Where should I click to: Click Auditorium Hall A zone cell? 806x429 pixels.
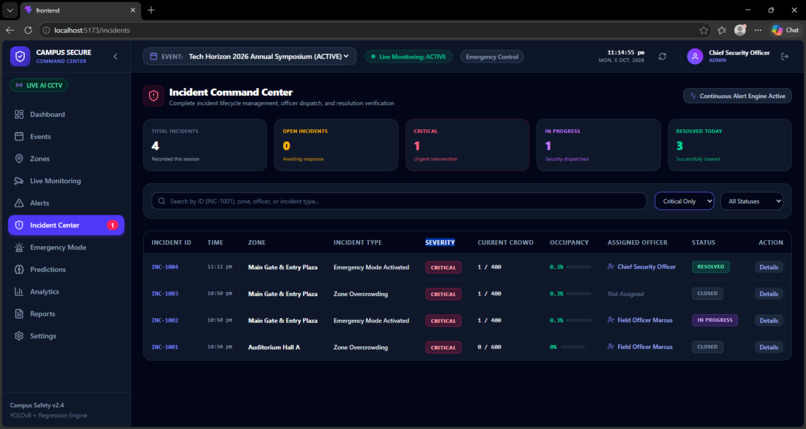point(274,347)
